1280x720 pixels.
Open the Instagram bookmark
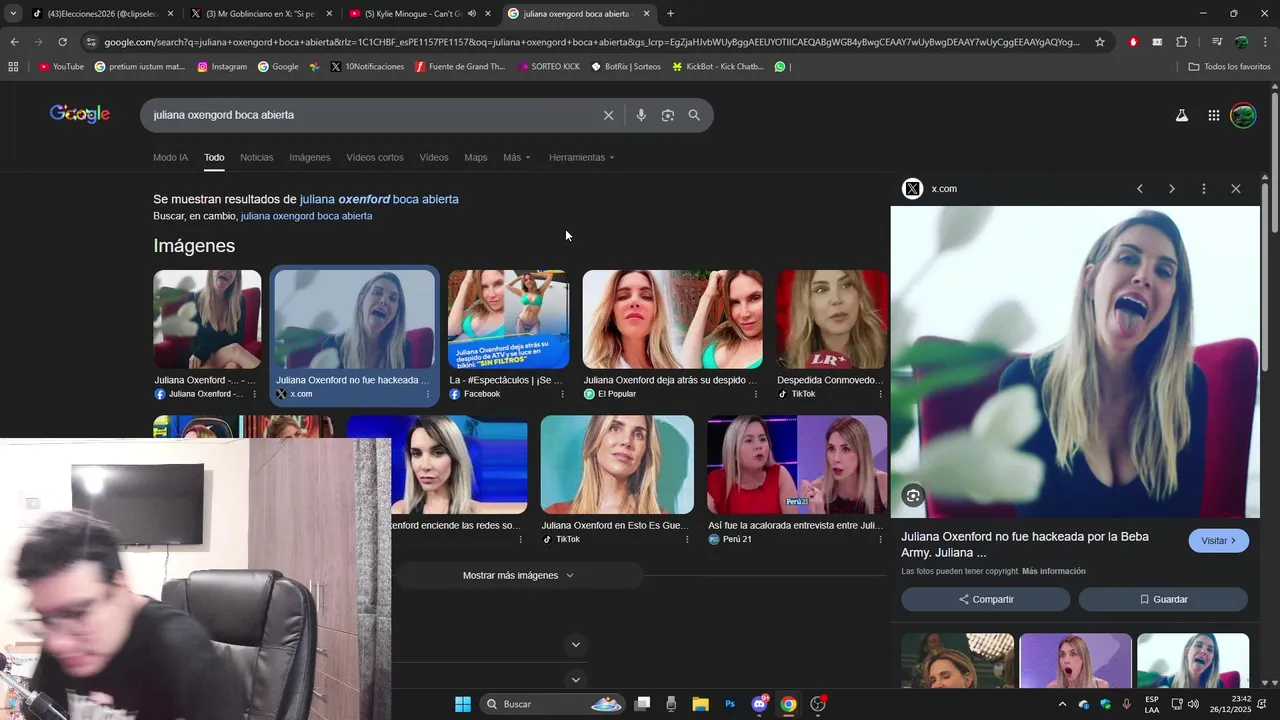coord(222,67)
